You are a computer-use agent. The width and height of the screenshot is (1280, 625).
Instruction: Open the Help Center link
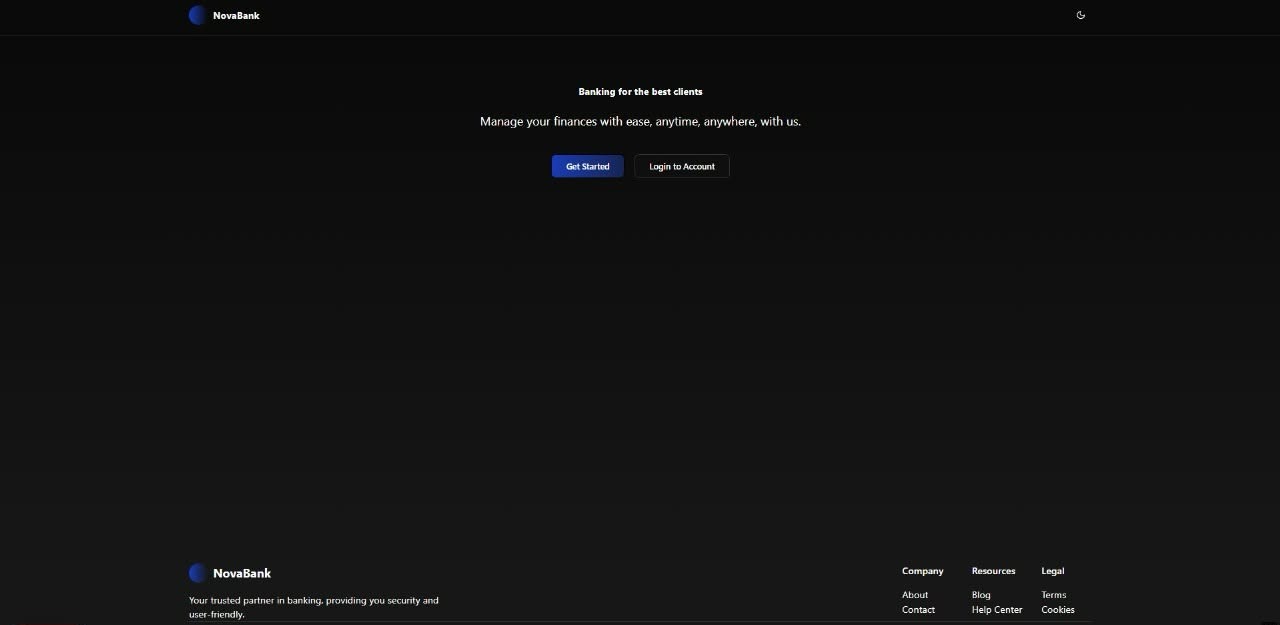pyautogui.click(x=997, y=610)
